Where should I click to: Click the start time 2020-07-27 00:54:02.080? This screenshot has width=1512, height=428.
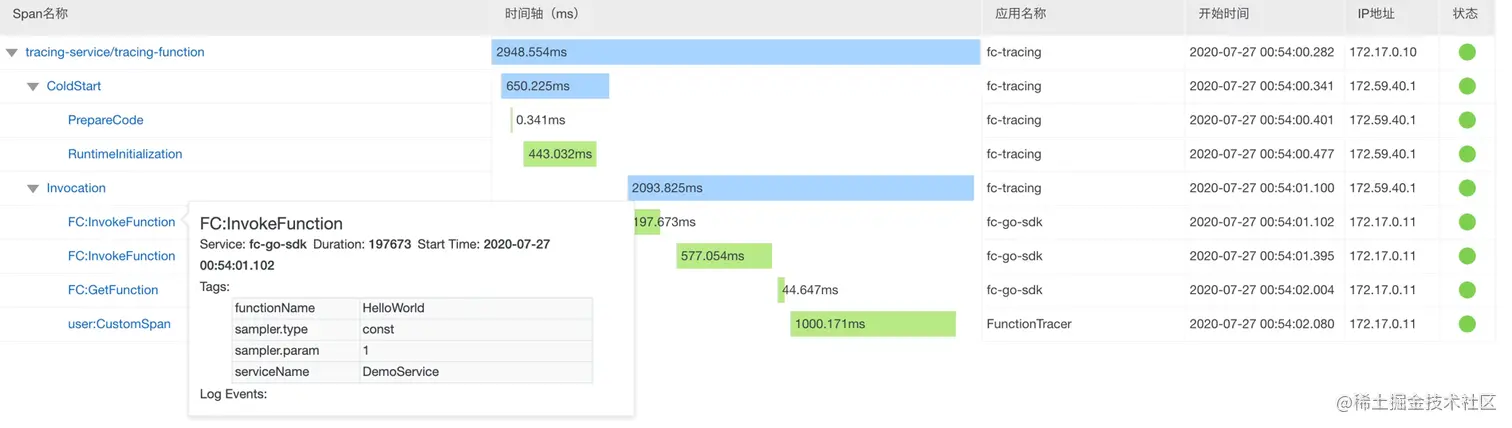(x=1261, y=324)
